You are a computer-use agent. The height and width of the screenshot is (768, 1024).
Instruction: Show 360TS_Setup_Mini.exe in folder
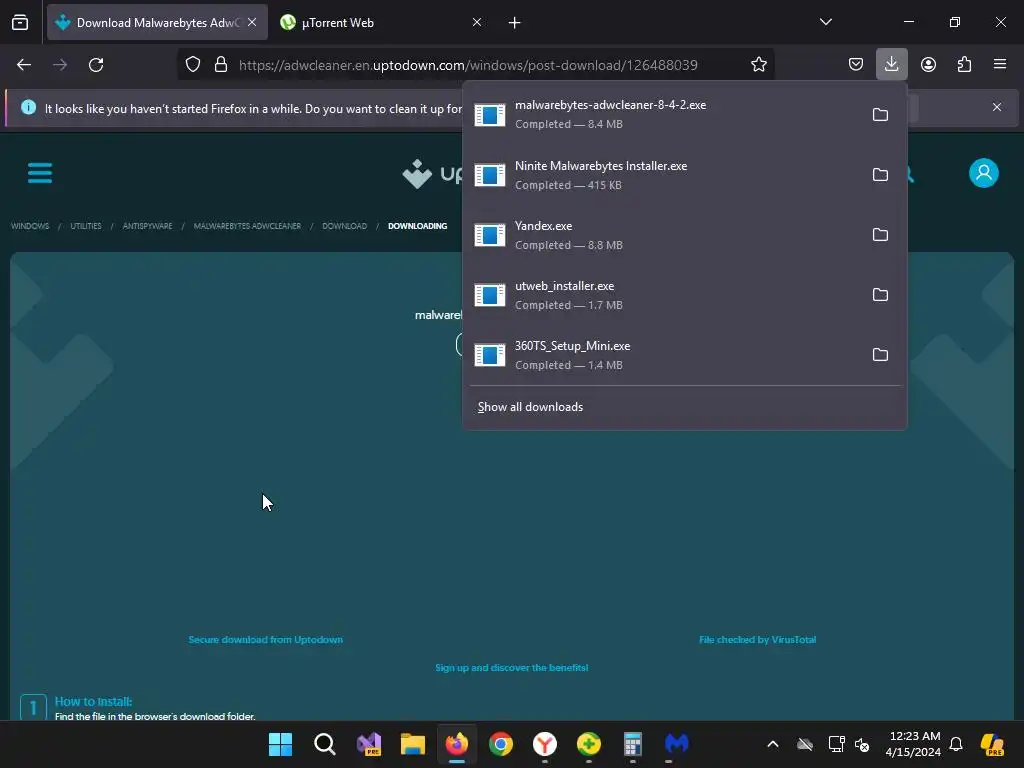click(880, 355)
